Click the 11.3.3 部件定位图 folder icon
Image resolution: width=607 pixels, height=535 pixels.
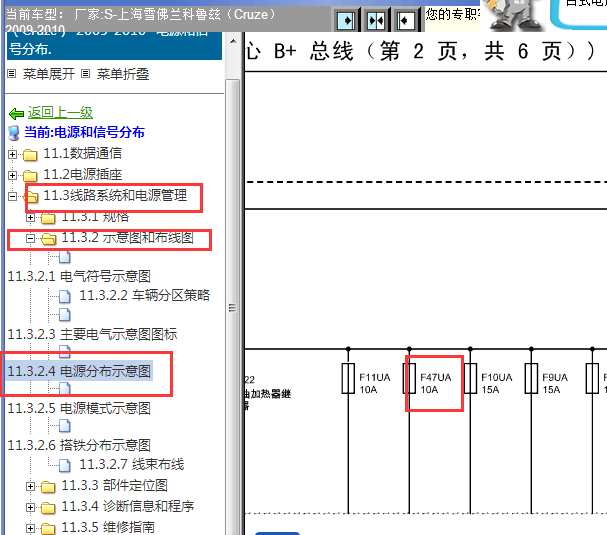48,487
